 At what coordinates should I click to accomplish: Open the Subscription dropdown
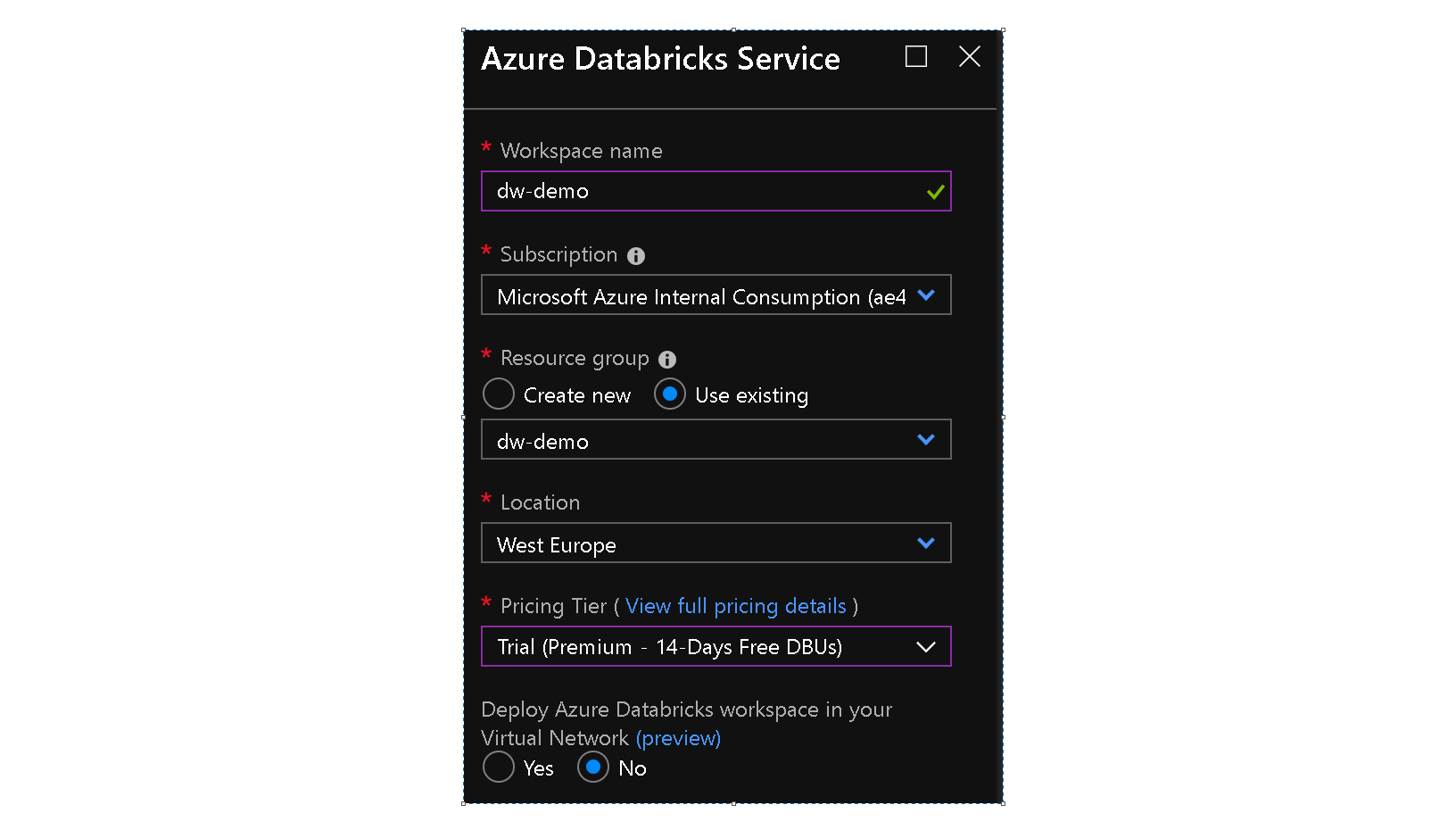[716, 295]
